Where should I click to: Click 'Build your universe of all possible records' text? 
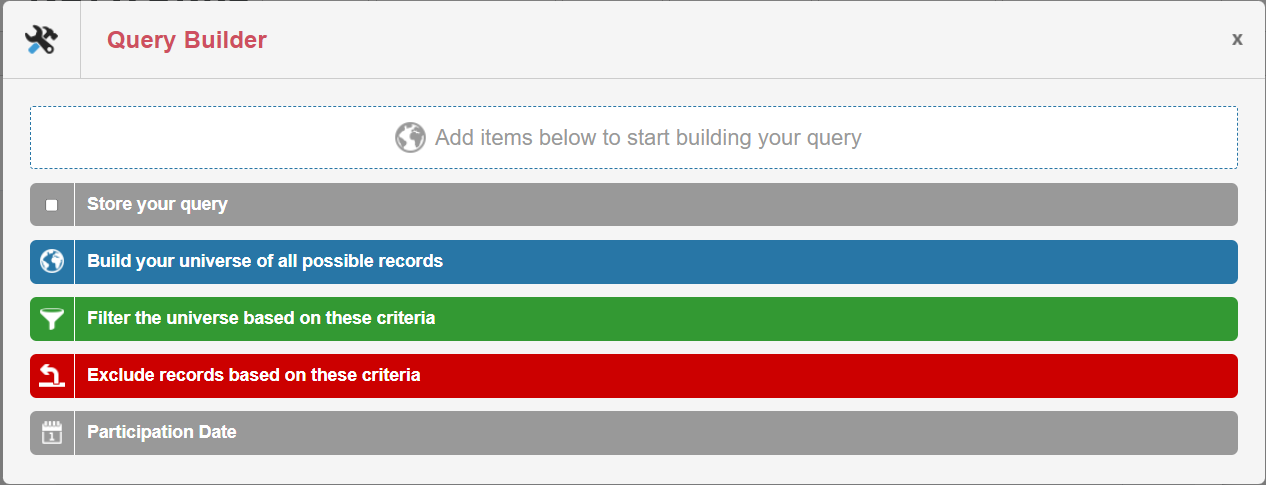point(265,262)
